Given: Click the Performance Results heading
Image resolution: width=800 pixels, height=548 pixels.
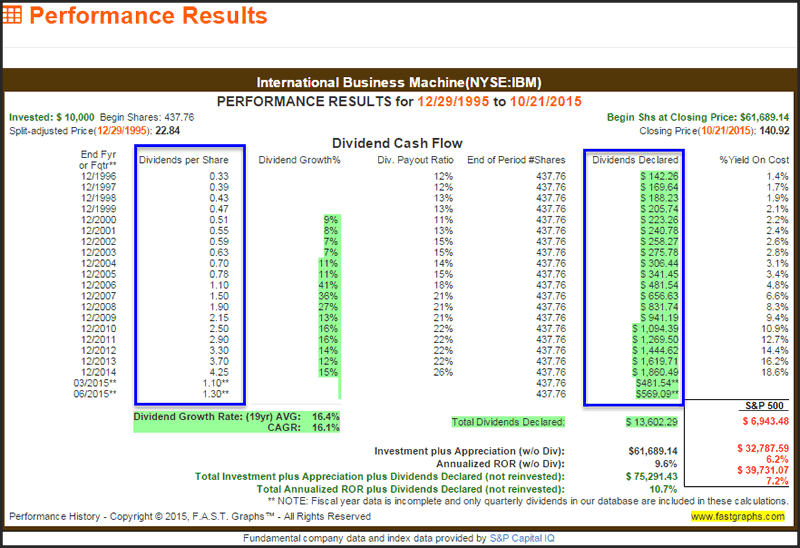Looking at the screenshot, I should (148, 15).
